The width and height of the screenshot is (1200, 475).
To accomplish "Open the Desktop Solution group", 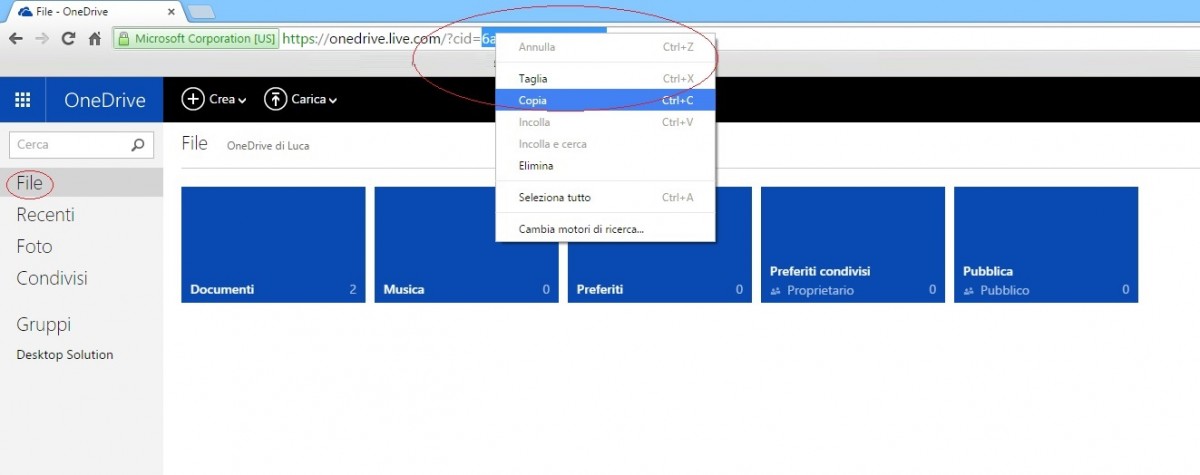I will (x=65, y=355).
